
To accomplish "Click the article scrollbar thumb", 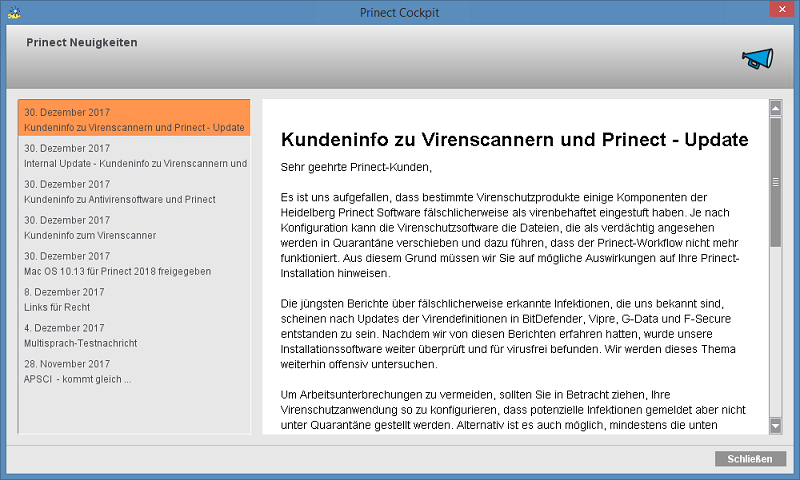I will tap(775, 180).
